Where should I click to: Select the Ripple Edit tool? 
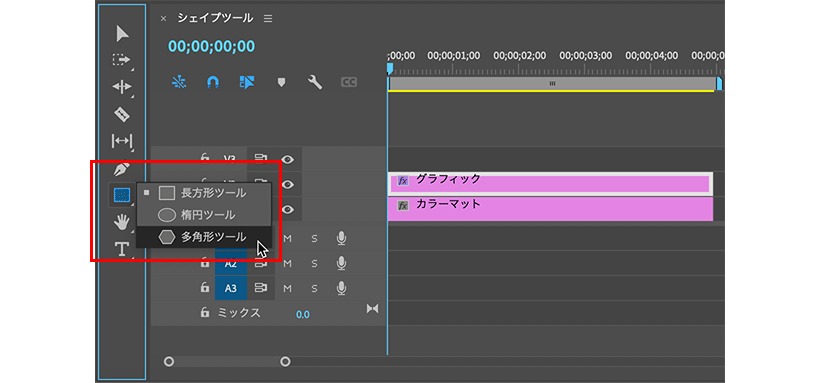click(121, 87)
